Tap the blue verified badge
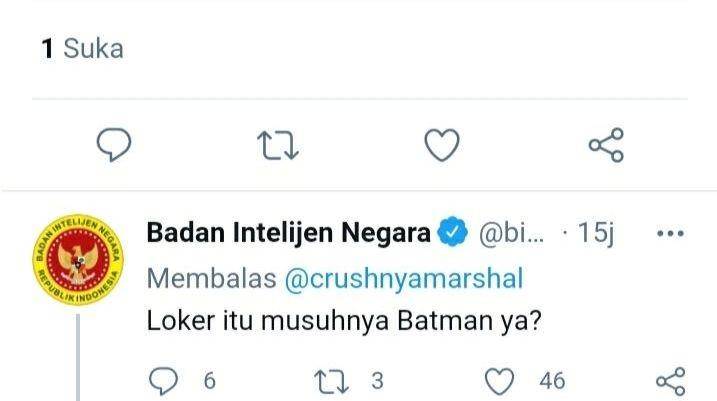The width and height of the screenshot is (717, 401). click(452, 232)
